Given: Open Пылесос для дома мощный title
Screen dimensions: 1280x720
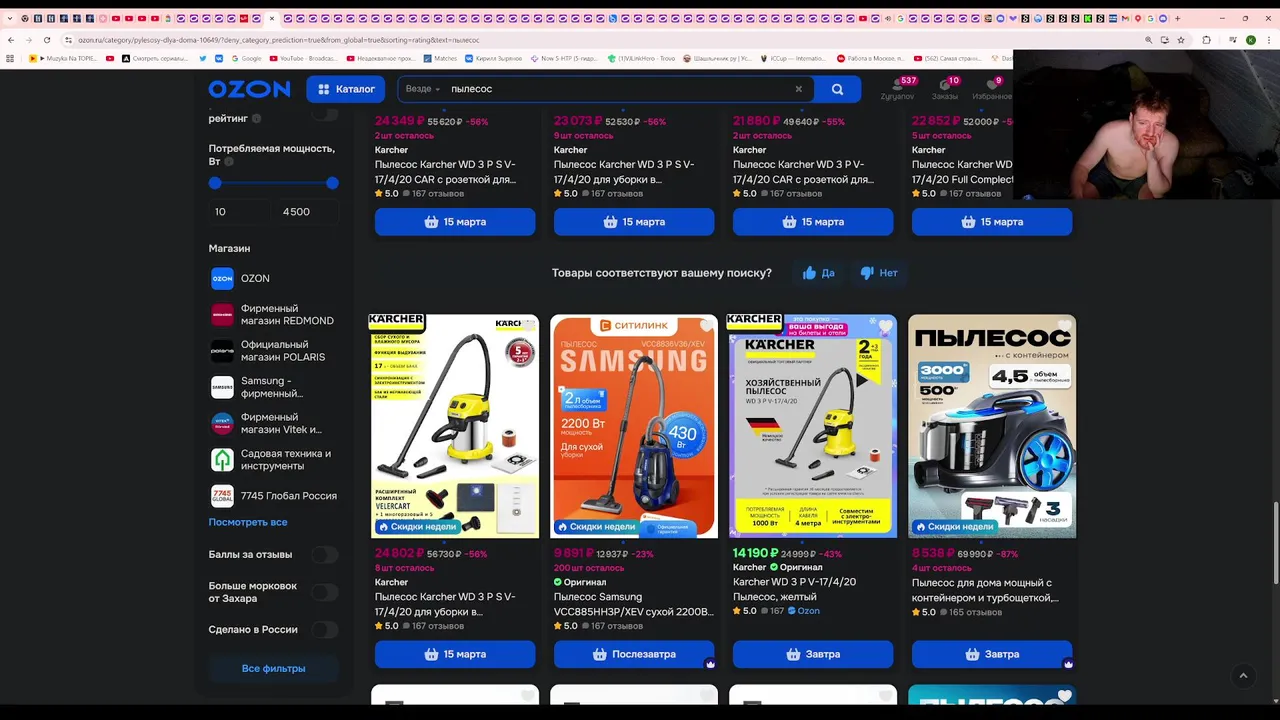Looking at the screenshot, I should (985, 590).
